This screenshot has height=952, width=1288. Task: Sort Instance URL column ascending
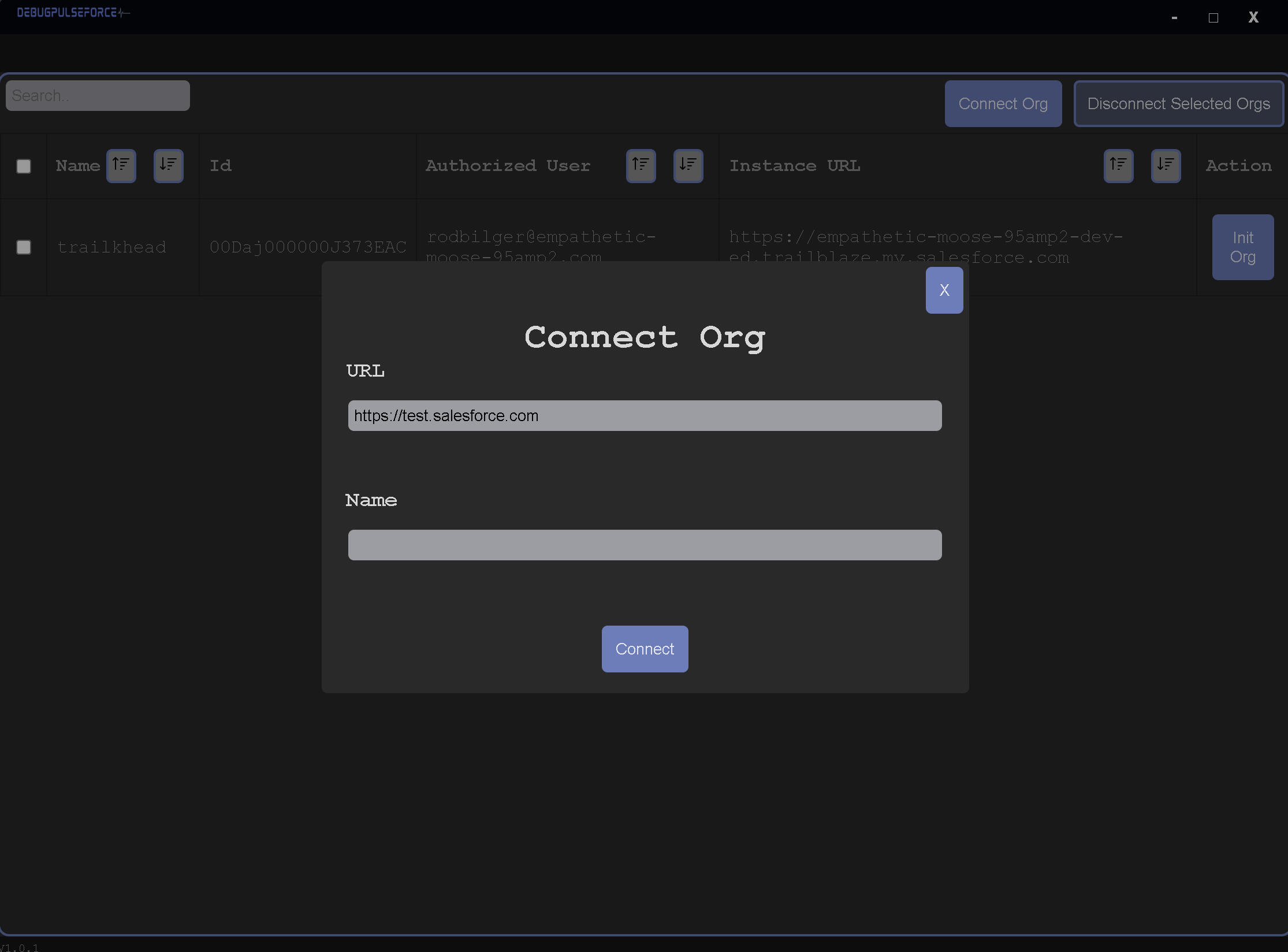(1118, 166)
